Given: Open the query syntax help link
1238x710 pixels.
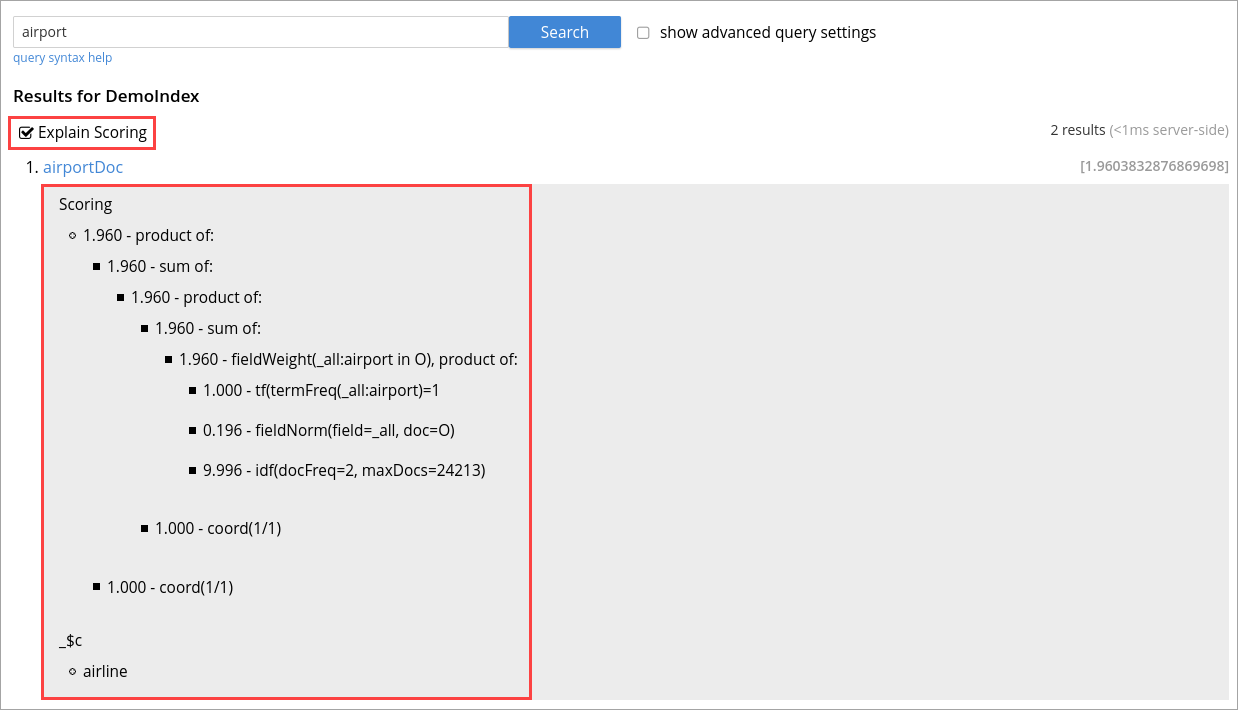Looking at the screenshot, I should [x=62, y=57].
